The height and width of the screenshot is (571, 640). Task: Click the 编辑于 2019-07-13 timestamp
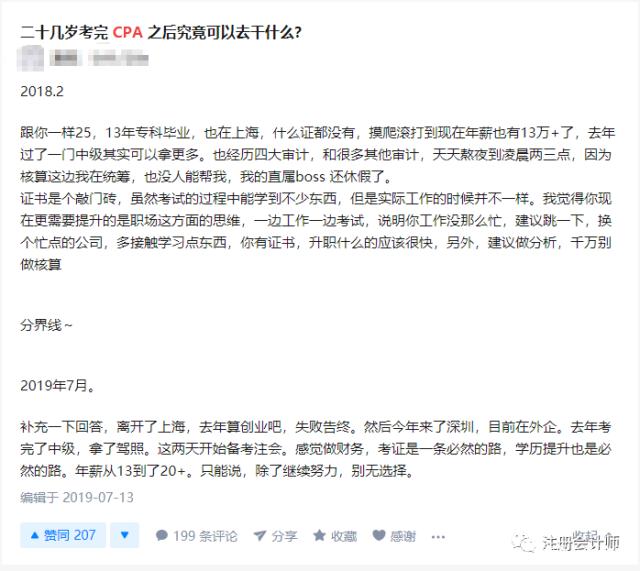tap(77, 497)
